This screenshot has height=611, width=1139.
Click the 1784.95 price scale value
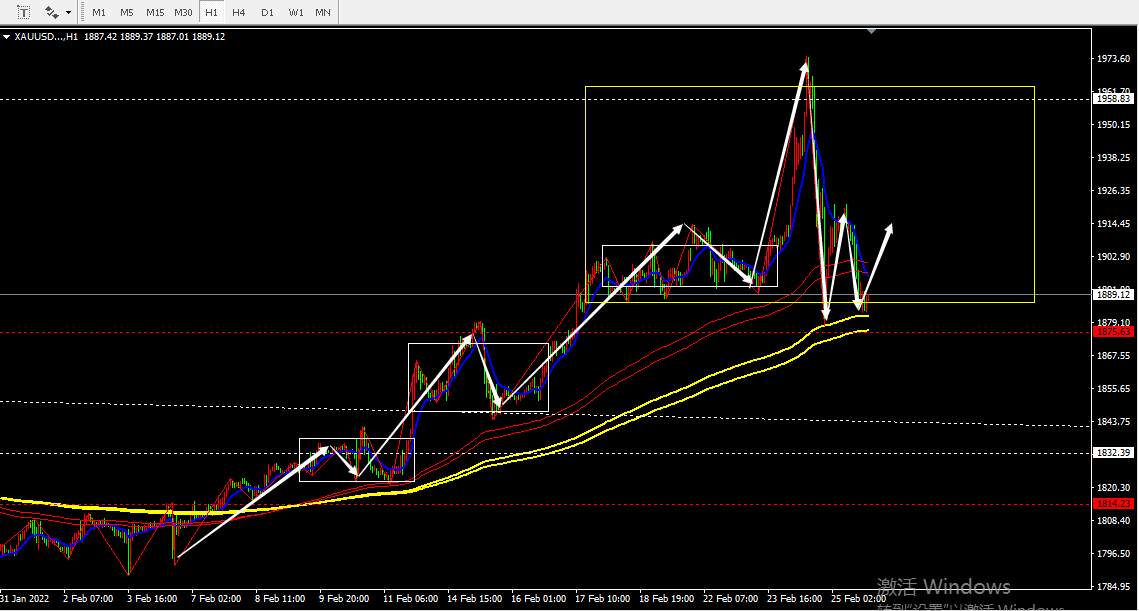[x=1113, y=586]
